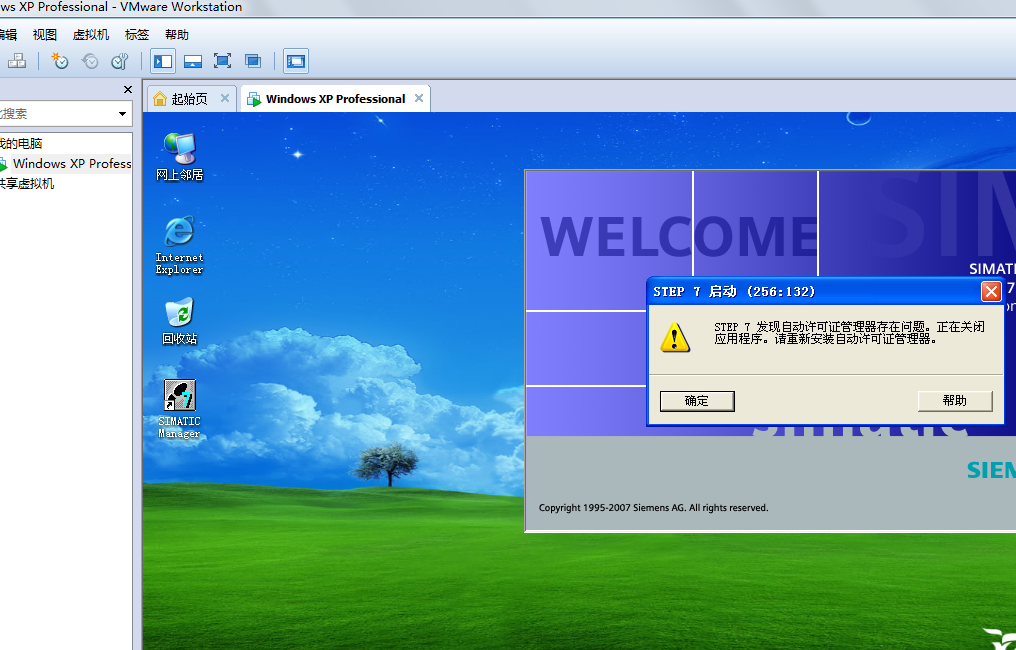Click the send Ctrl+Alt+Del toolbar icon
1016x650 pixels.
click(x=17, y=61)
